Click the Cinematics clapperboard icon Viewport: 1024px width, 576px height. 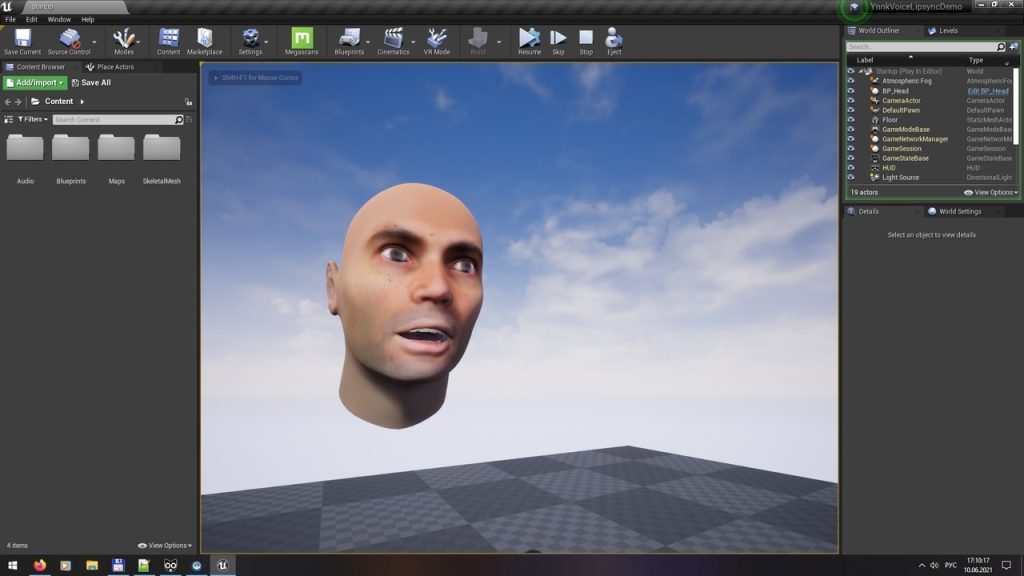[393, 39]
